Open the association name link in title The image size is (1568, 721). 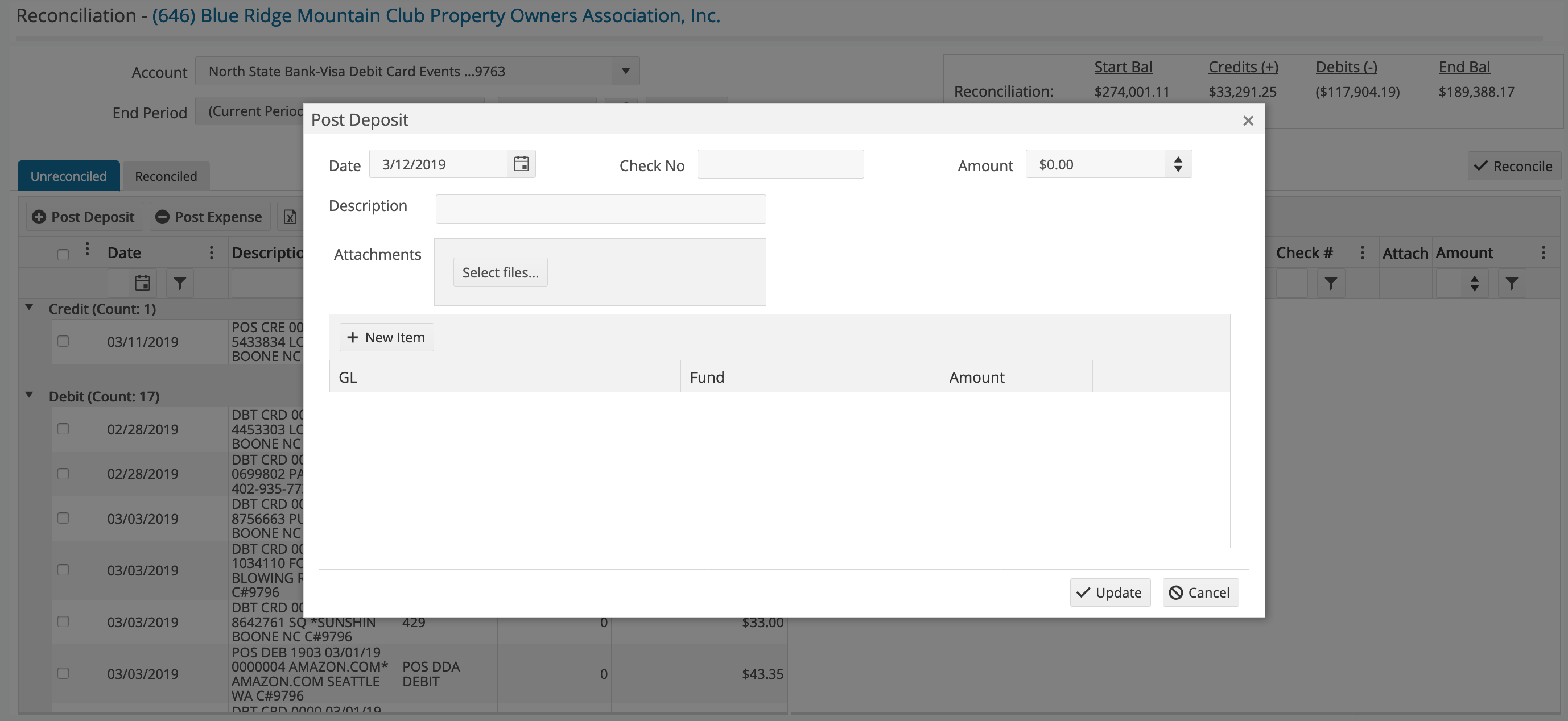pos(436,16)
